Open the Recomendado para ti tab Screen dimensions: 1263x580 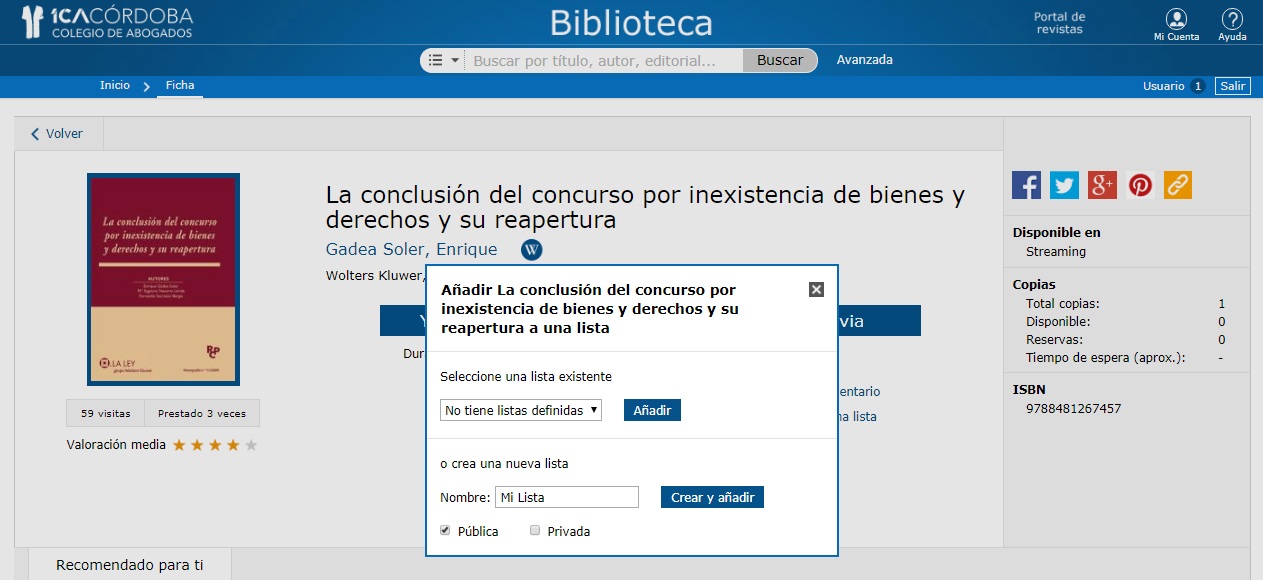[129, 565]
